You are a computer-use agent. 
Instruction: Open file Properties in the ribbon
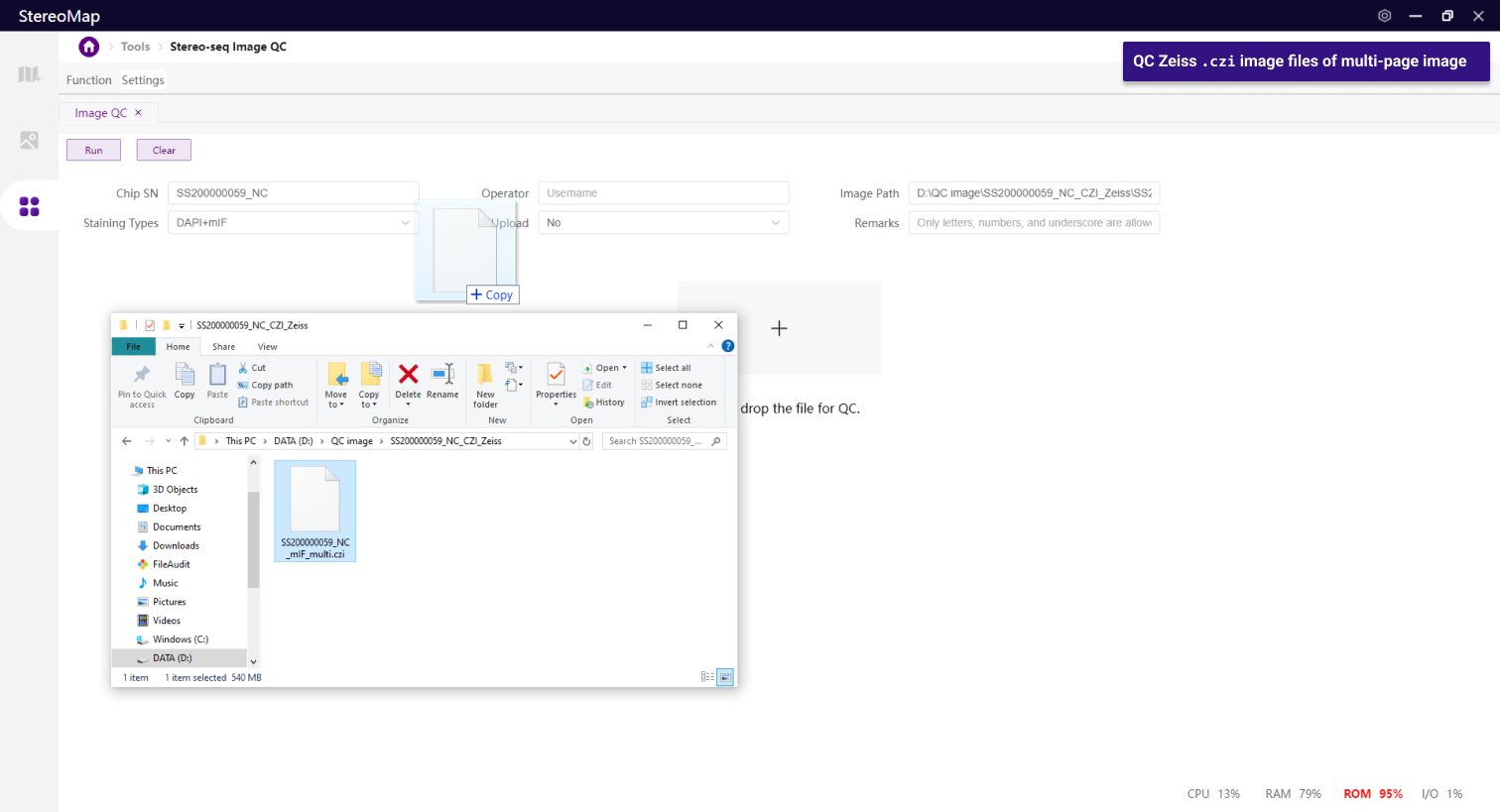tap(556, 382)
